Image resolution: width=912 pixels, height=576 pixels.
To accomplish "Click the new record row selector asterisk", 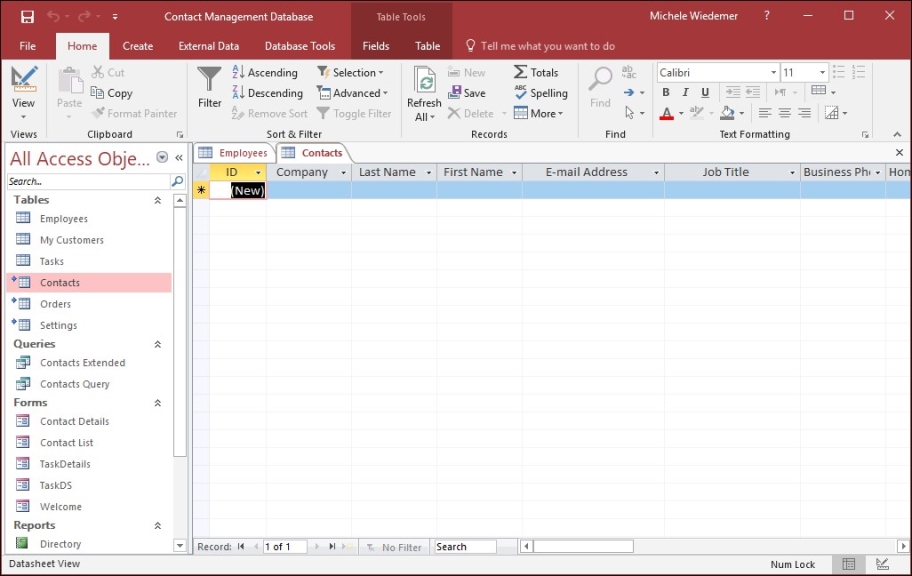I will point(201,190).
